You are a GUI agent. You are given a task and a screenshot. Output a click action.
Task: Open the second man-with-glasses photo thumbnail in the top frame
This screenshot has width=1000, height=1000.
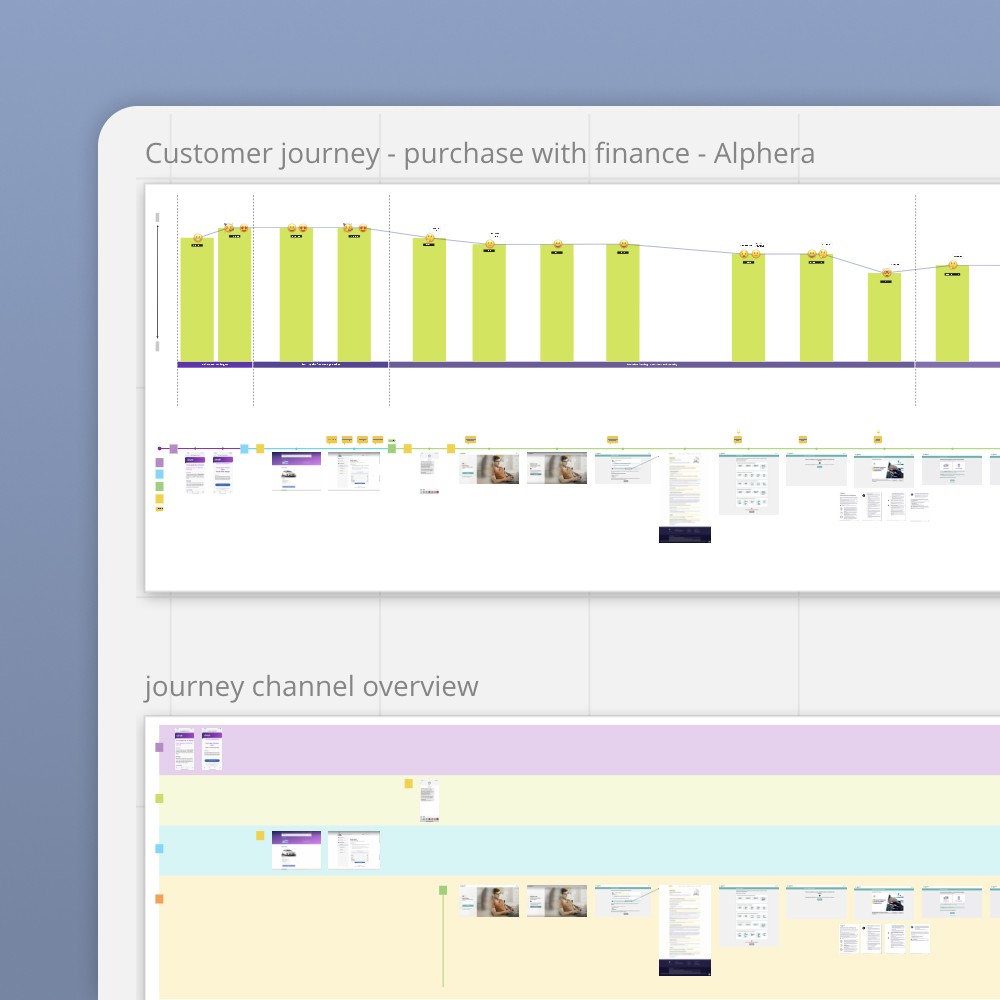557,469
